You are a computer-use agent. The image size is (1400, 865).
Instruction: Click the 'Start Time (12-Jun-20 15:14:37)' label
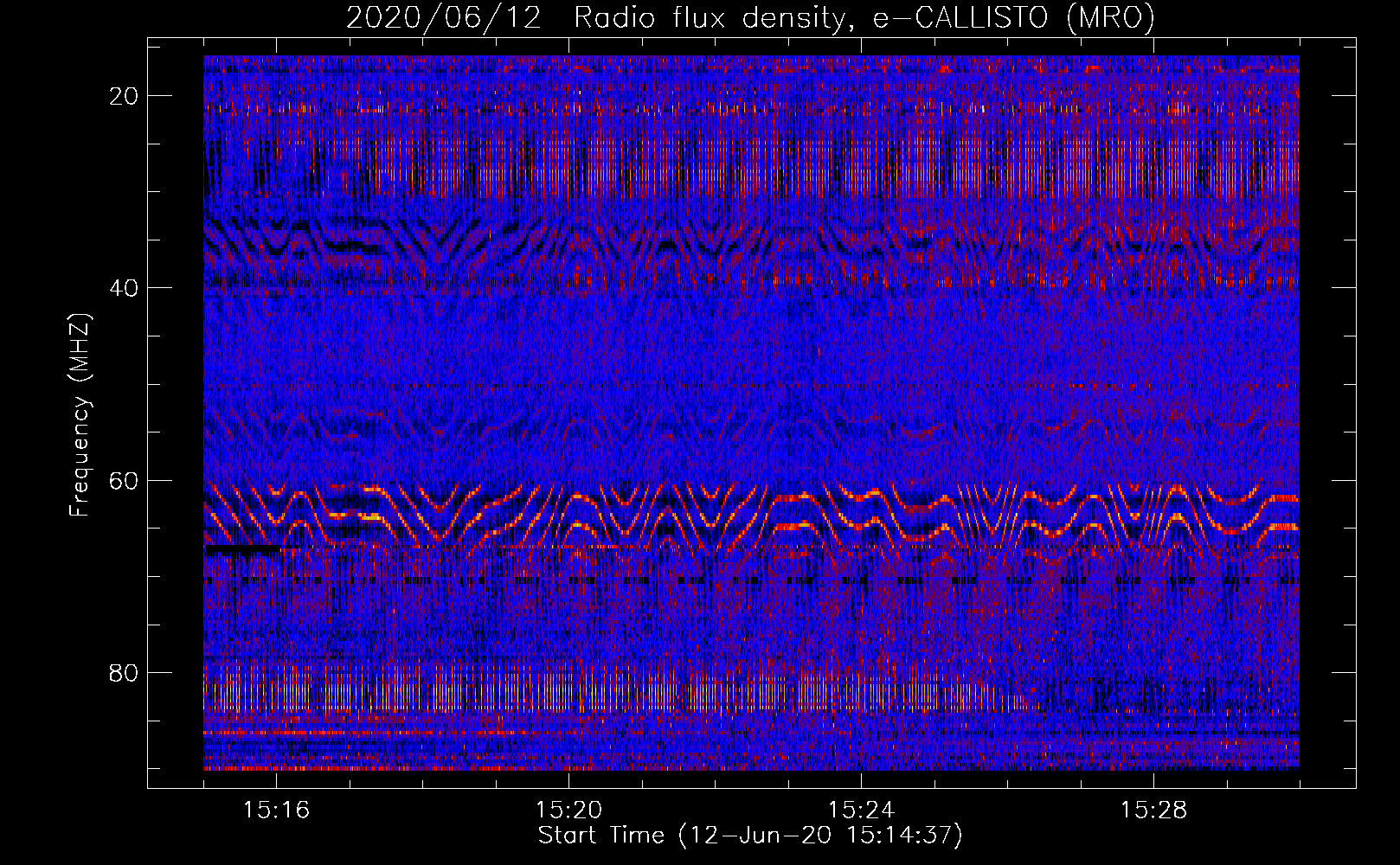click(750, 836)
